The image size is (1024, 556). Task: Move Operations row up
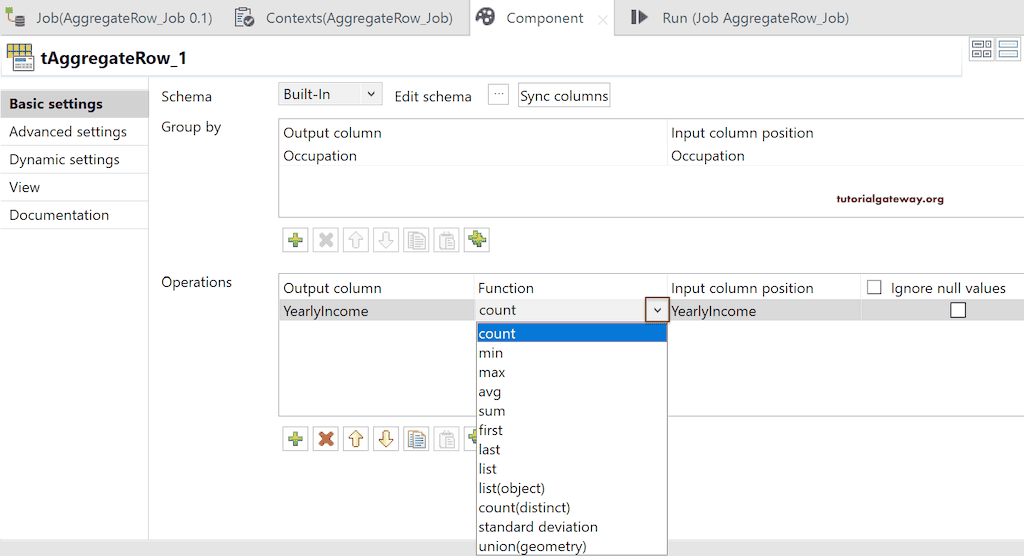click(355, 438)
